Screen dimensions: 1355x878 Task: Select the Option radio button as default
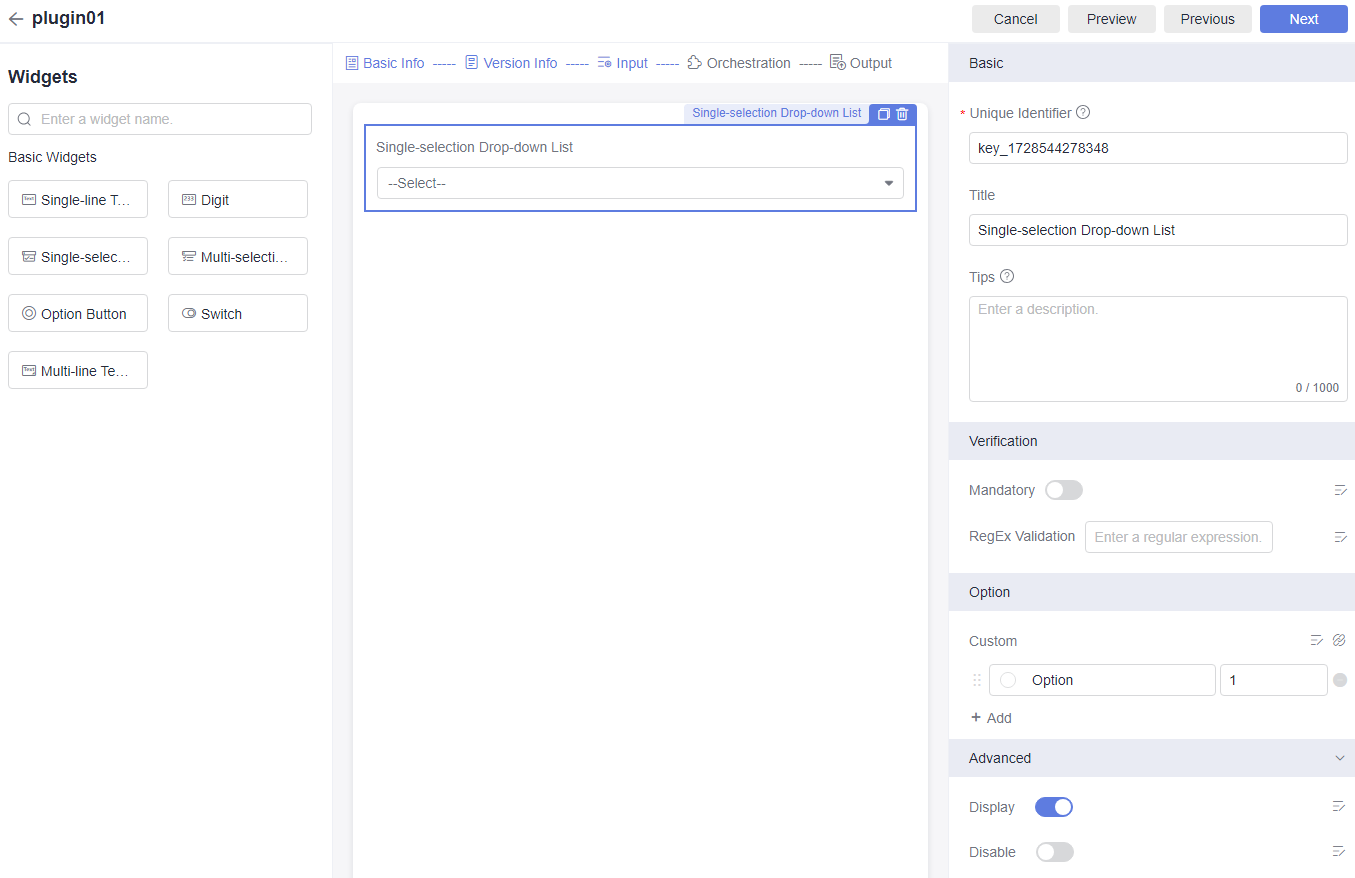(x=1008, y=680)
